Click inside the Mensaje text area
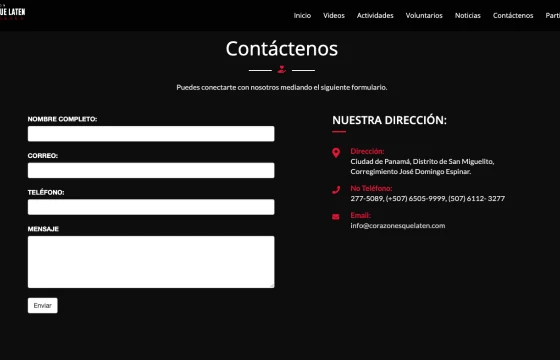 pyautogui.click(x=151, y=262)
